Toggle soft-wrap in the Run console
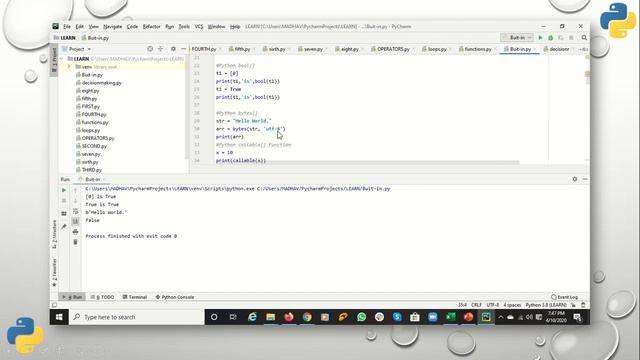The height and width of the screenshot is (360, 640). pyautogui.click(x=75, y=211)
